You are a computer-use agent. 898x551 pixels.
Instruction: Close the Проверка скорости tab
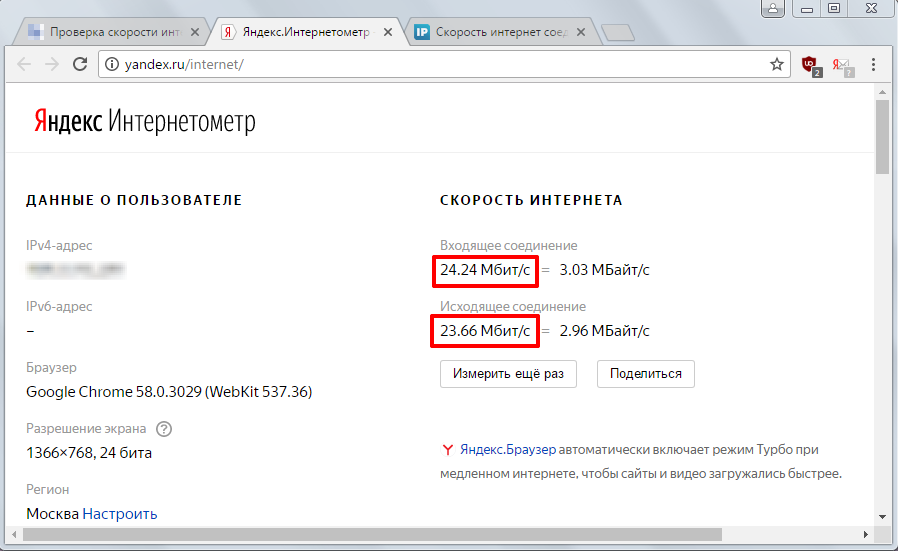click(195, 32)
